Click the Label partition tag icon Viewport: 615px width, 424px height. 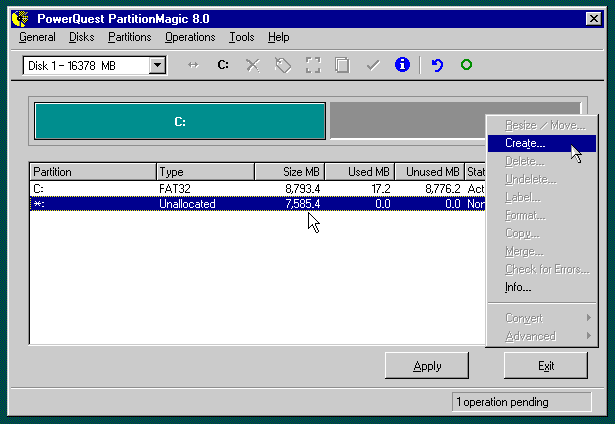tap(283, 65)
